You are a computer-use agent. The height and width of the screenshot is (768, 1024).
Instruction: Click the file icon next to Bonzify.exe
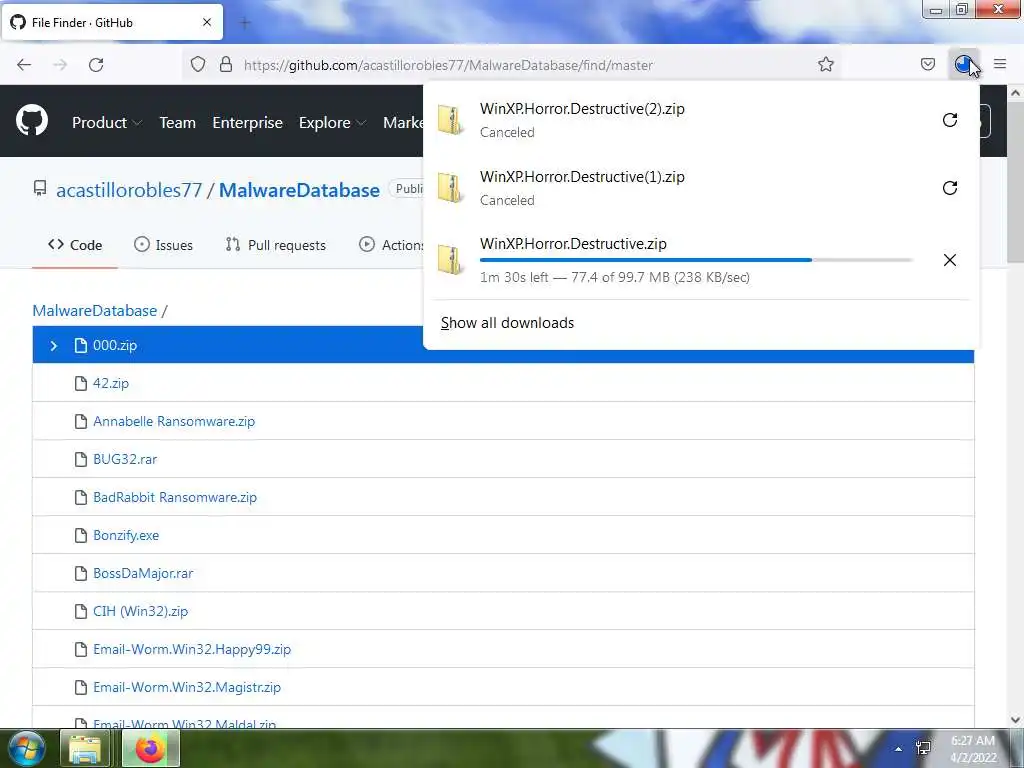pos(81,536)
